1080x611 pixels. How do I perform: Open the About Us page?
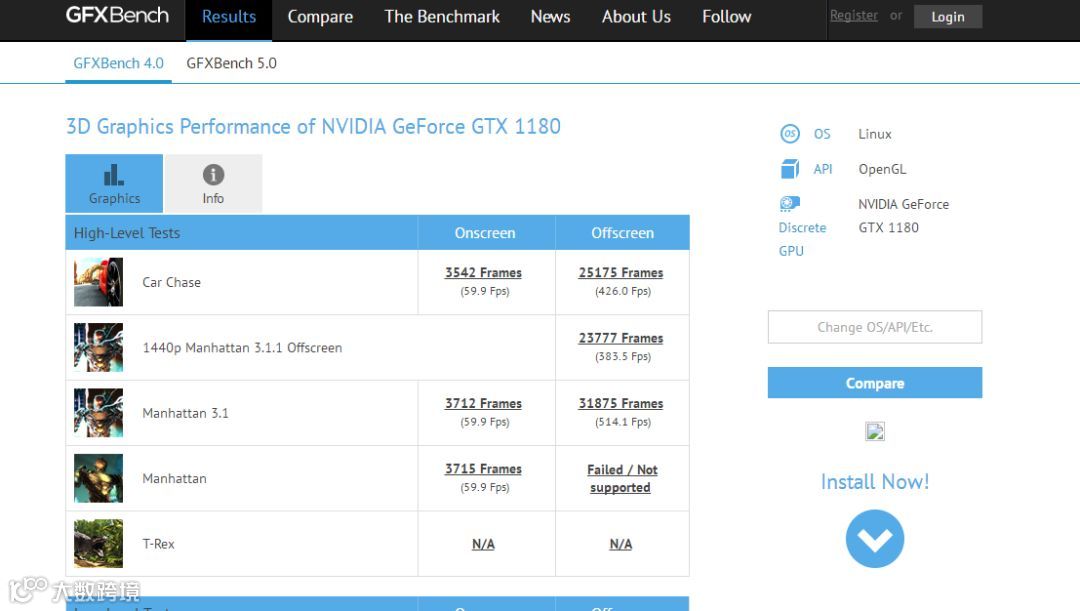[636, 17]
